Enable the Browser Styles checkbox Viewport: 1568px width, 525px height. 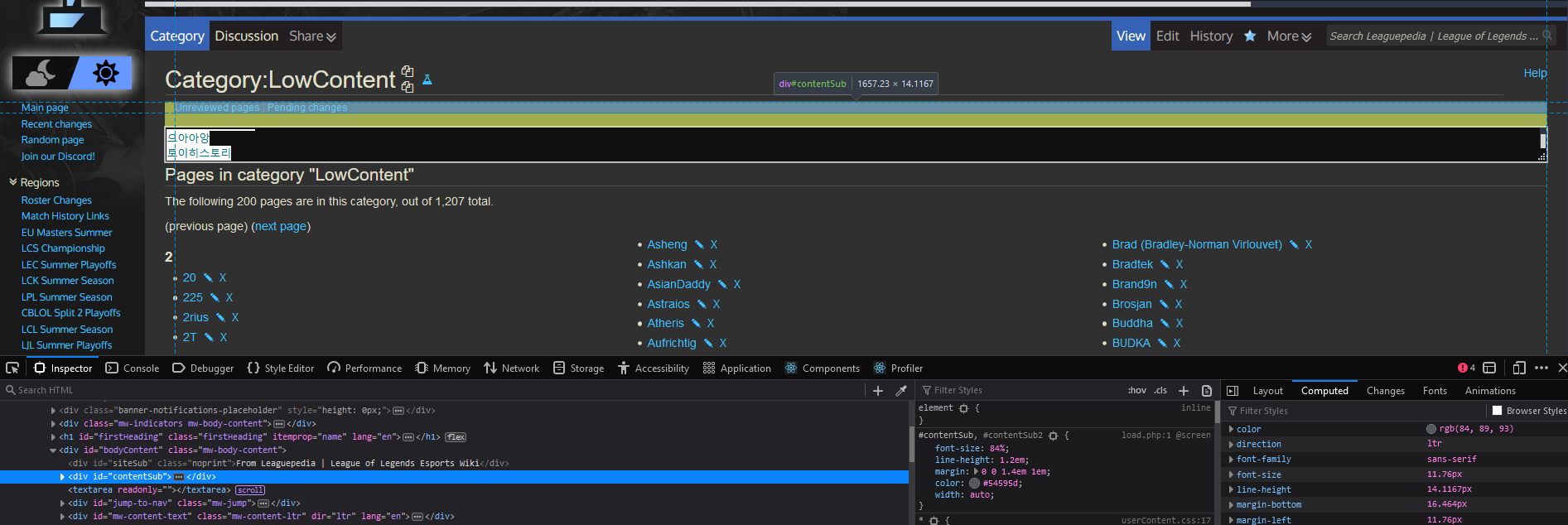1497,411
